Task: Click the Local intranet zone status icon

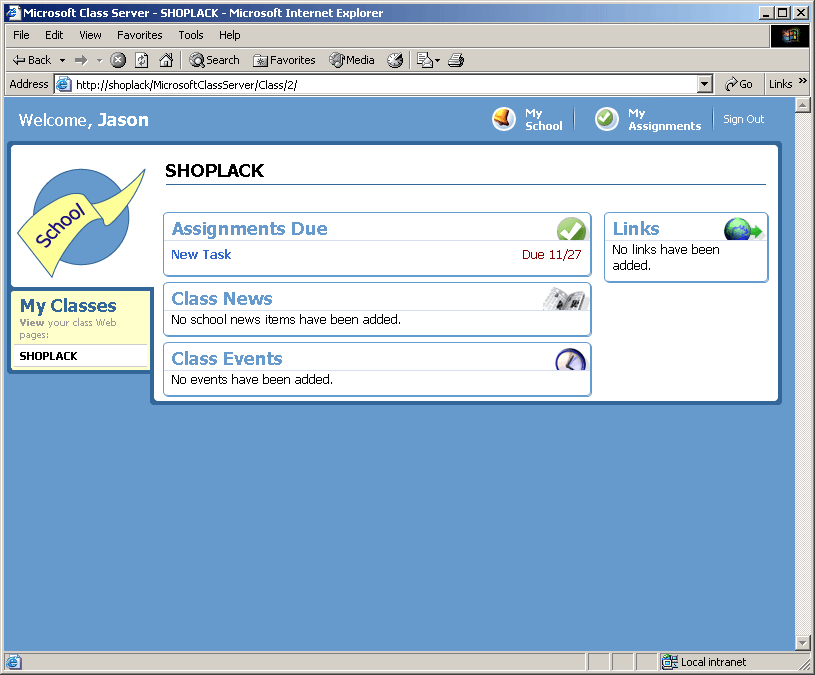Action: 669,662
